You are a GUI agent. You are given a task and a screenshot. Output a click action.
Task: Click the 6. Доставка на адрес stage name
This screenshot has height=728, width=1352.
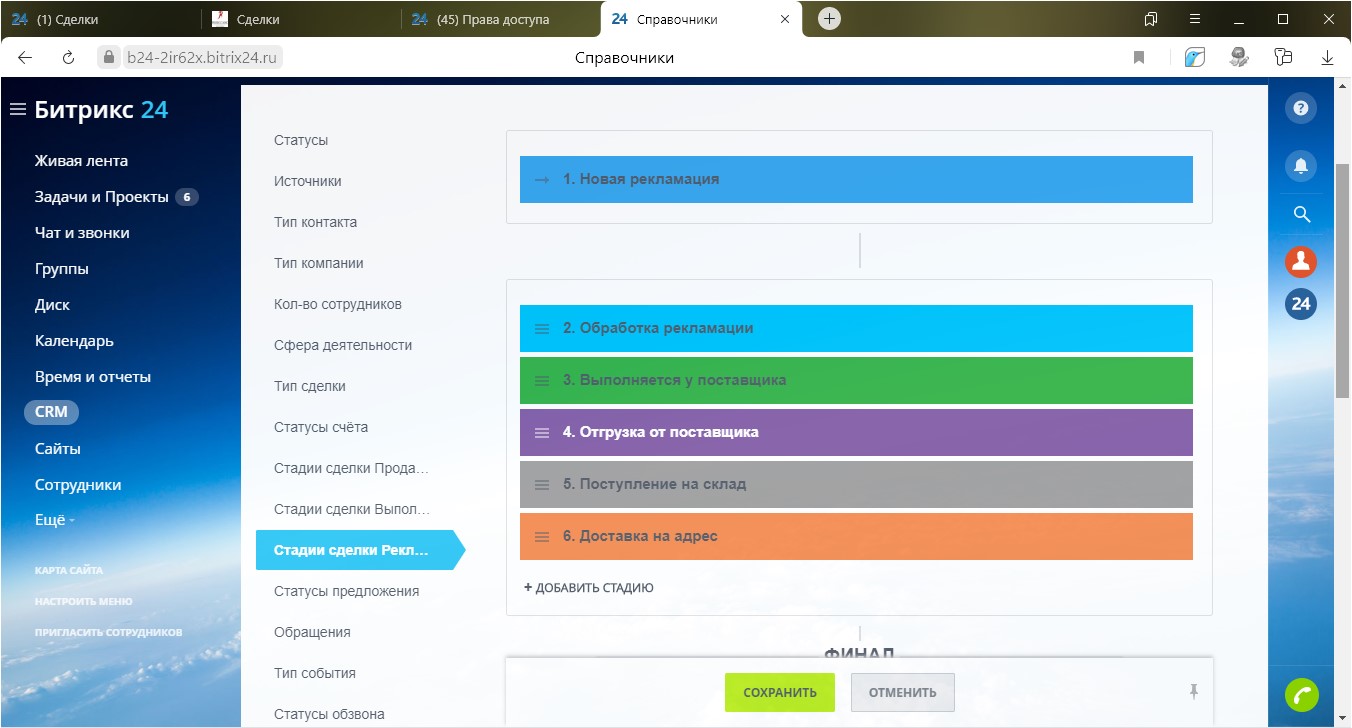(x=640, y=536)
